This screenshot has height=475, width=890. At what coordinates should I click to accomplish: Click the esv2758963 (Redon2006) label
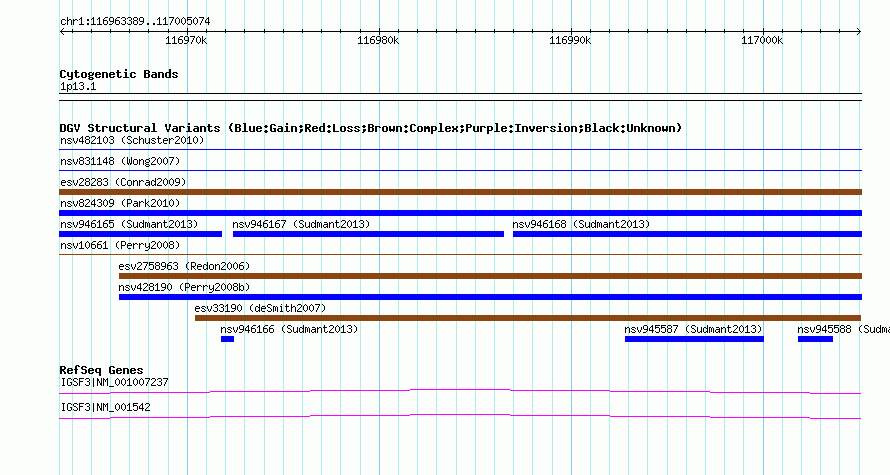(x=184, y=266)
